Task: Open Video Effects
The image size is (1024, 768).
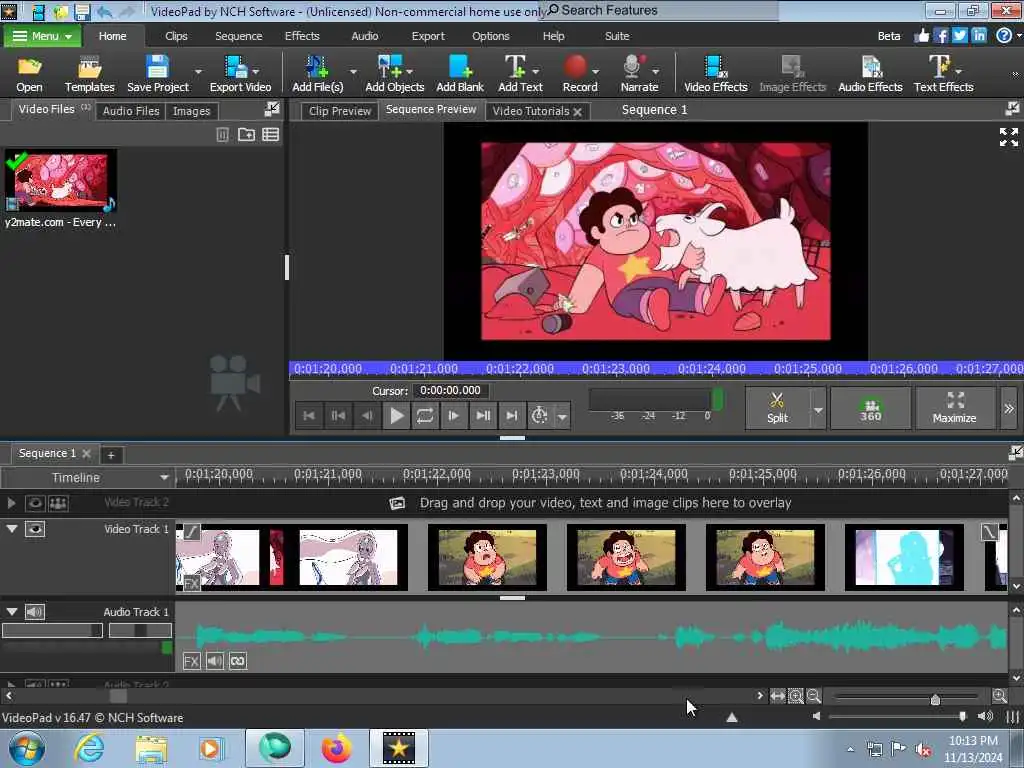Action: (715, 74)
